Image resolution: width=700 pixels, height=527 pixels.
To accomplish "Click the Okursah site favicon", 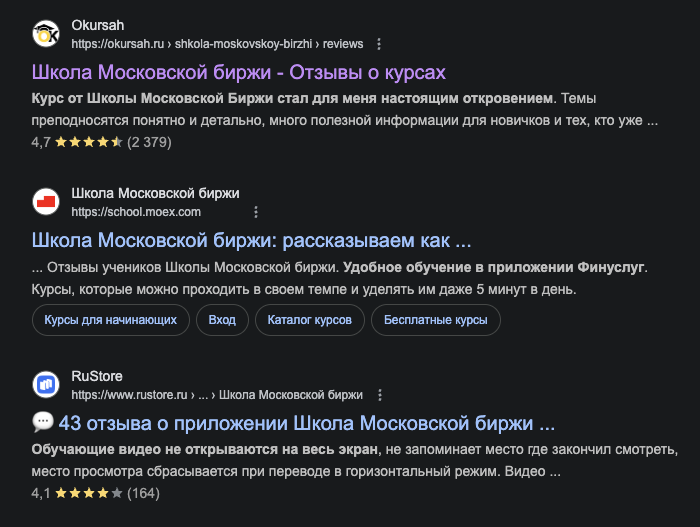I will 46,34.
